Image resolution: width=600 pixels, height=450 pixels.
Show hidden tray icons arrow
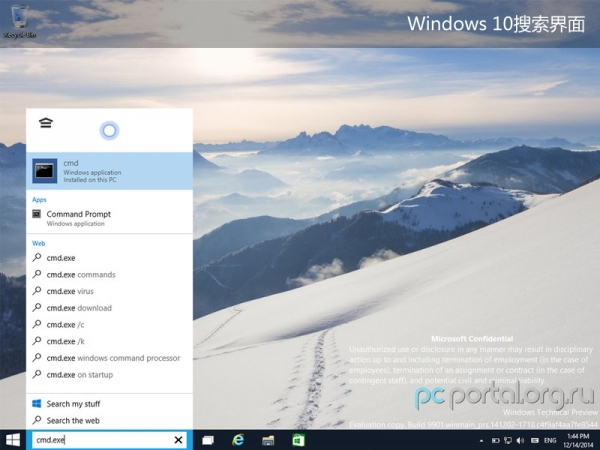click(481, 441)
